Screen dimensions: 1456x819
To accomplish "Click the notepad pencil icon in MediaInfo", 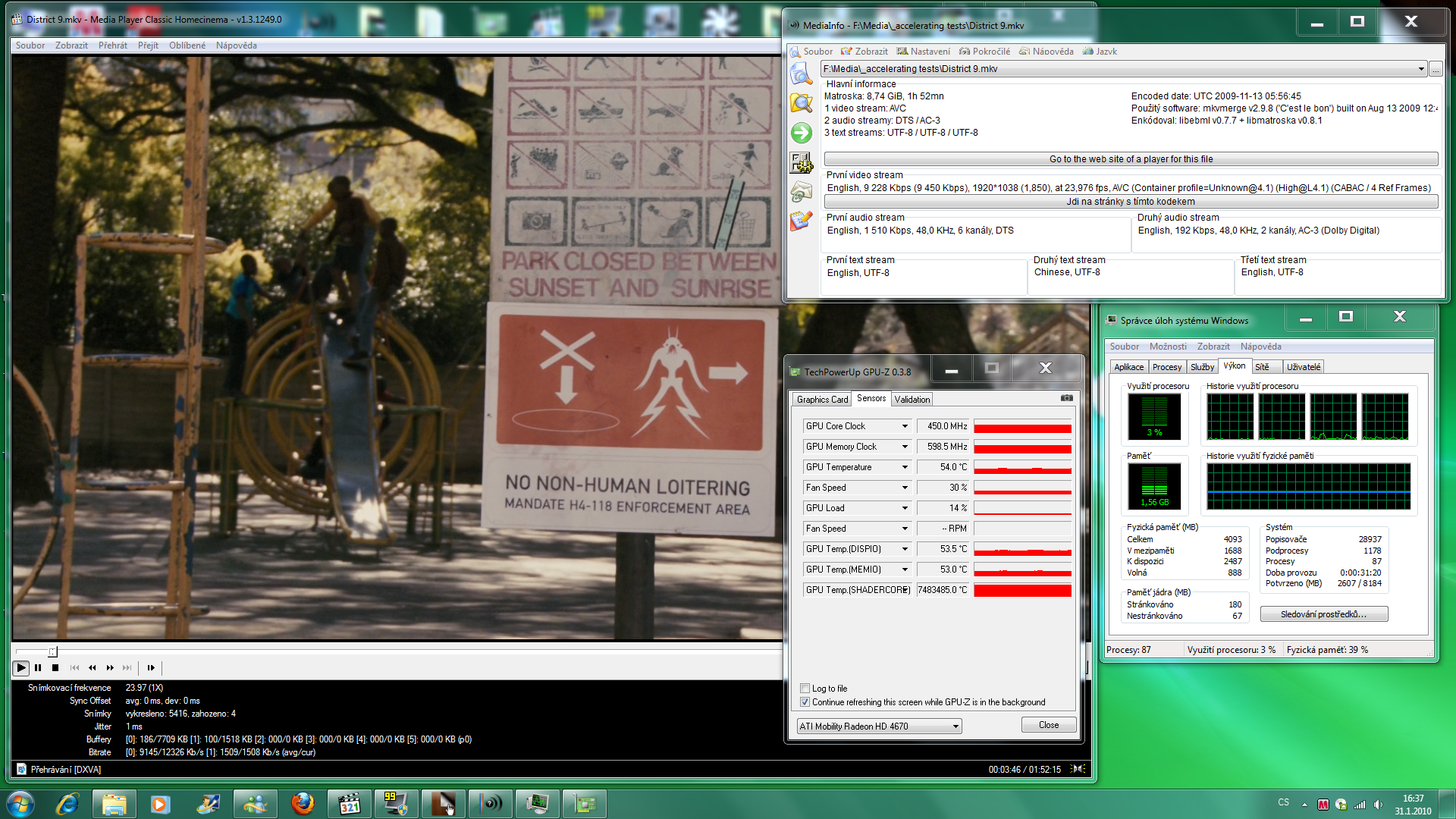I will pos(801,221).
